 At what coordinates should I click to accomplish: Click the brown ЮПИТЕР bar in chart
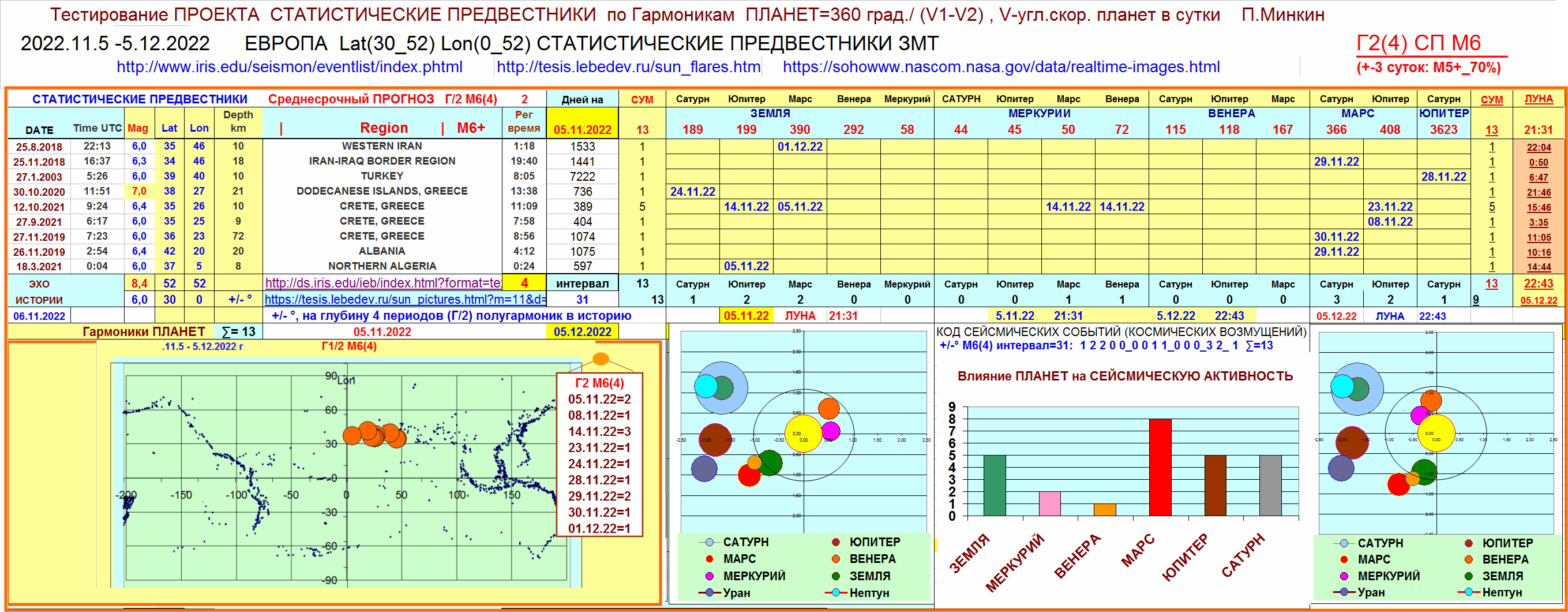click(1215, 486)
